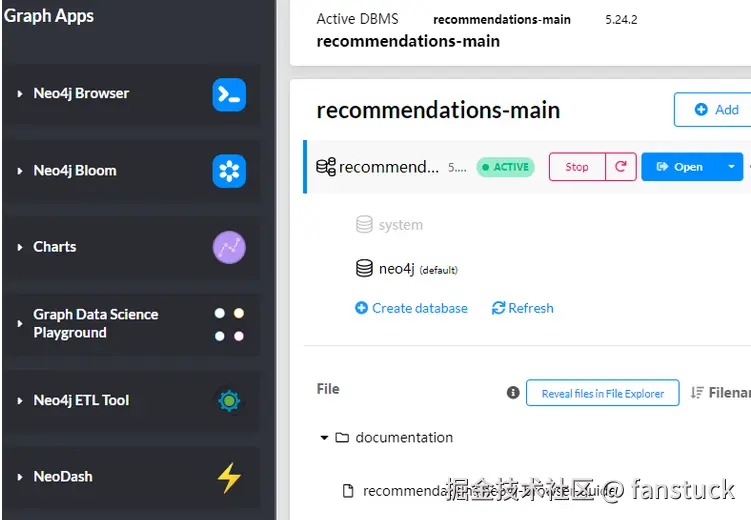Expand the Neo4j Bloom entry arrow

coord(20,171)
